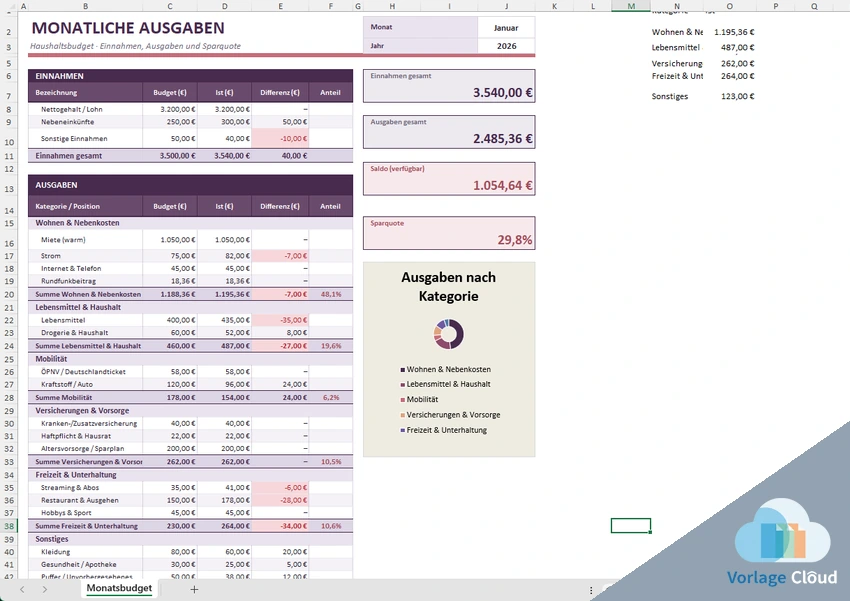Select column header E
Image resolution: width=850 pixels, height=601 pixels.
[x=280, y=6]
